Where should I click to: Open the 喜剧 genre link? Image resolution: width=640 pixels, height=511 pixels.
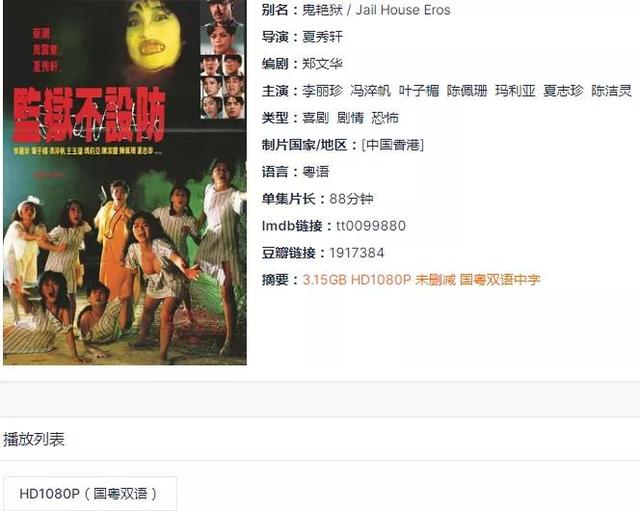click(316, 118)
